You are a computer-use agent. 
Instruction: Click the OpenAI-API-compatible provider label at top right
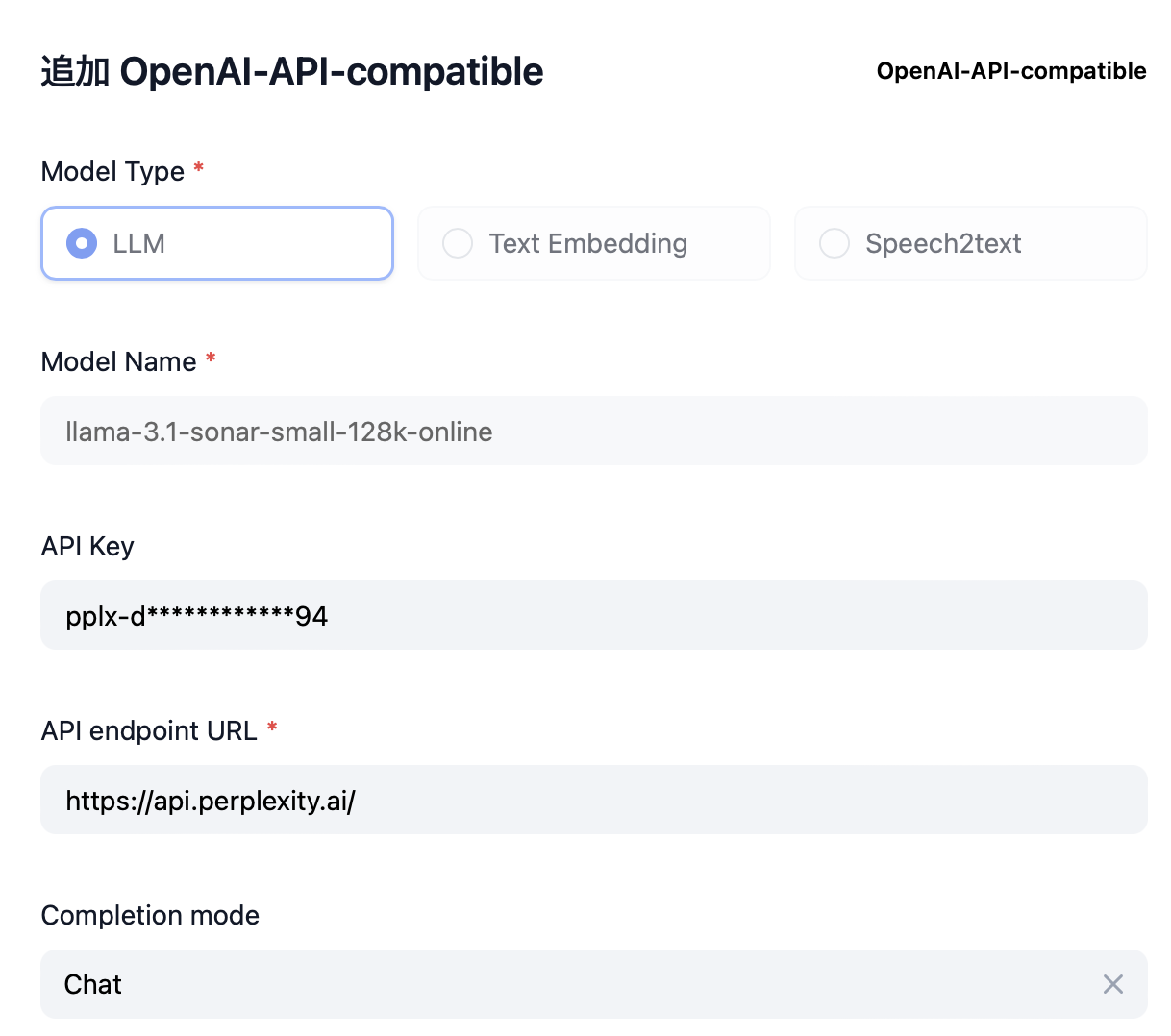[x=1010, y=71]
